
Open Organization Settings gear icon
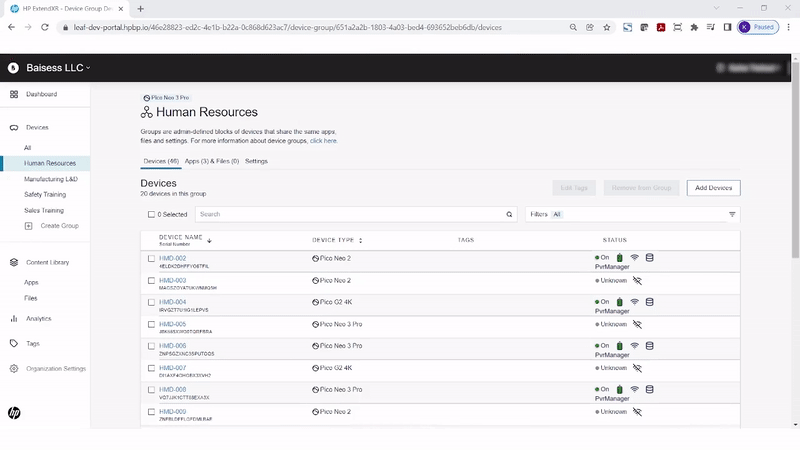pos(14,369)
